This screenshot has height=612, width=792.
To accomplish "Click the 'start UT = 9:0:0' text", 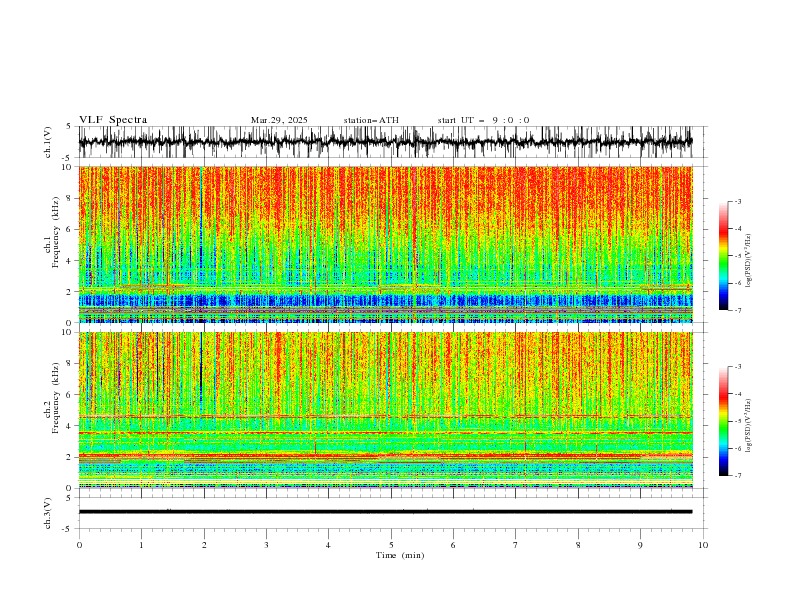I will (483, 120).
